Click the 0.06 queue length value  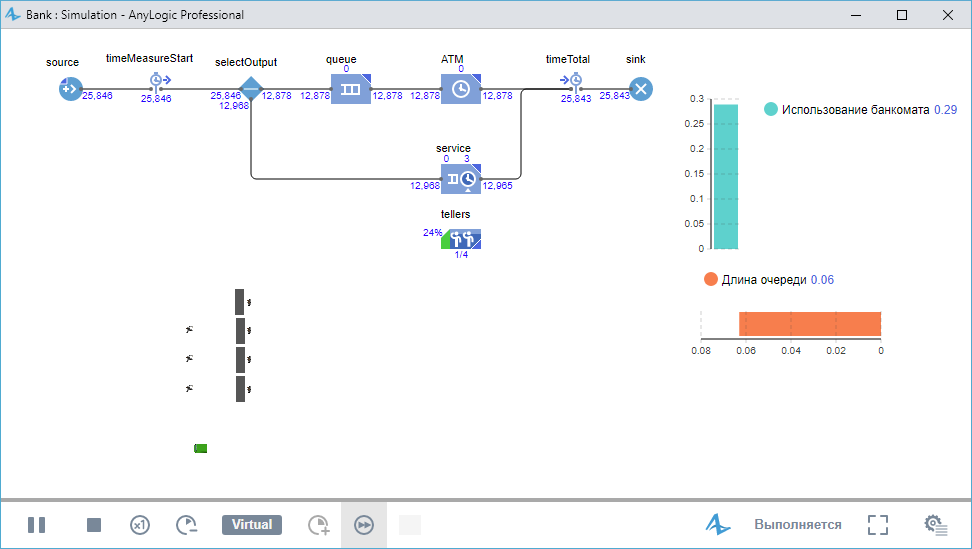822,280
